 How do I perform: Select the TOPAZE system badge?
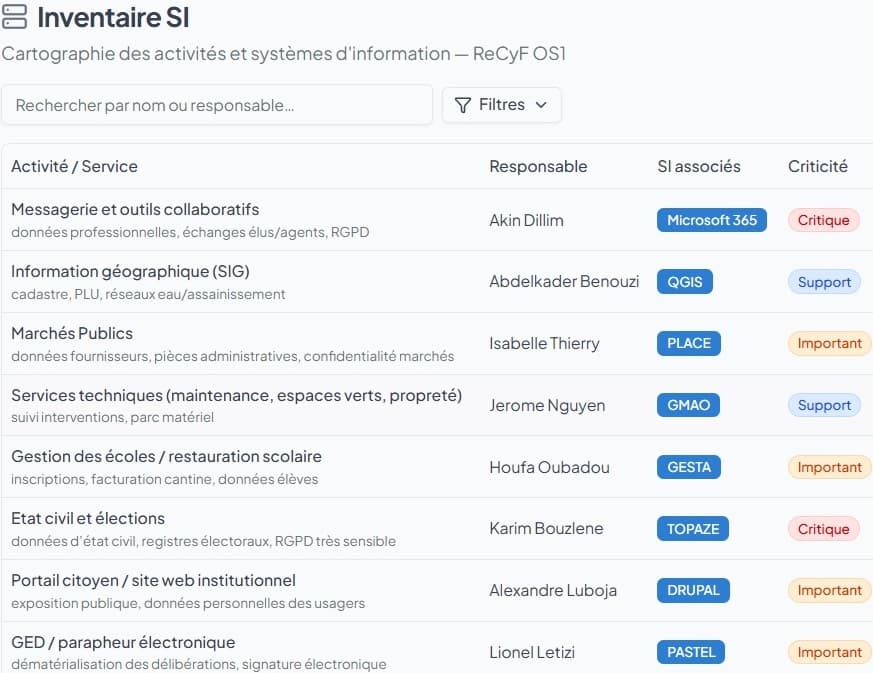click(693, 529)
